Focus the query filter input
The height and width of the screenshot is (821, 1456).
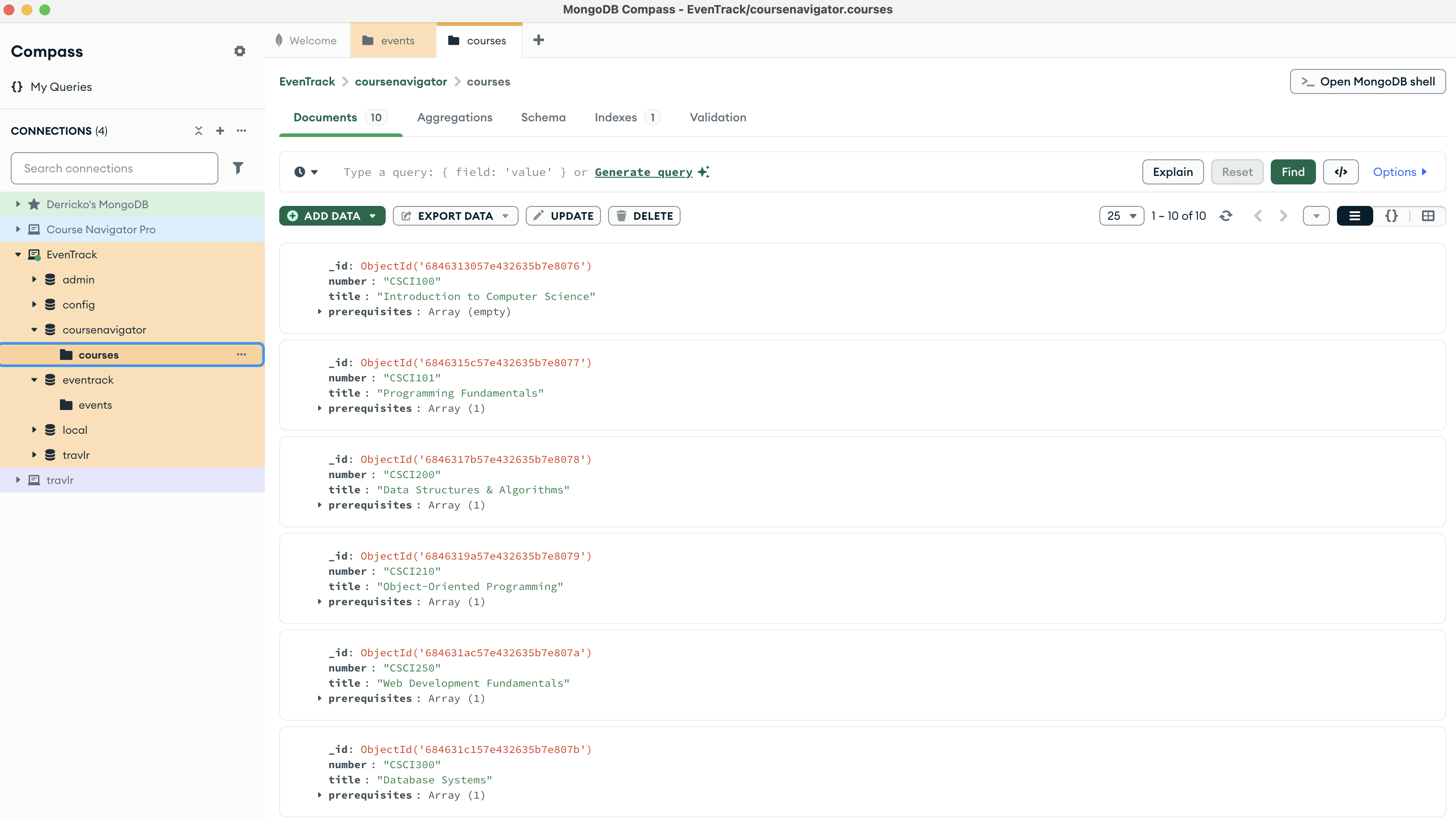pyautogui.click(x=735, y=172)
